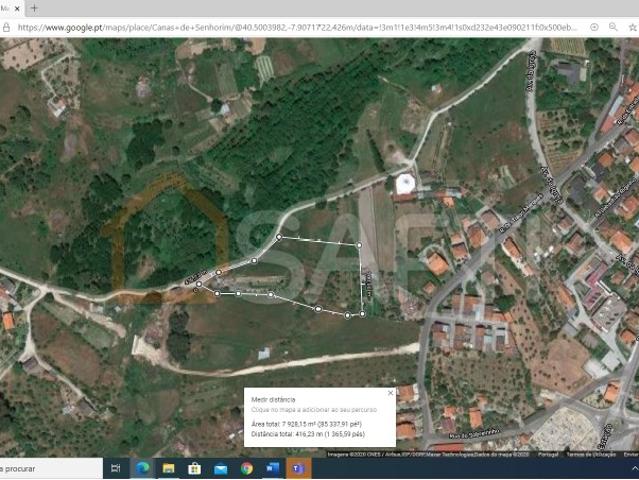Select the Google Maps URL in address bar
639x480 pixels.
click(297, 28)
